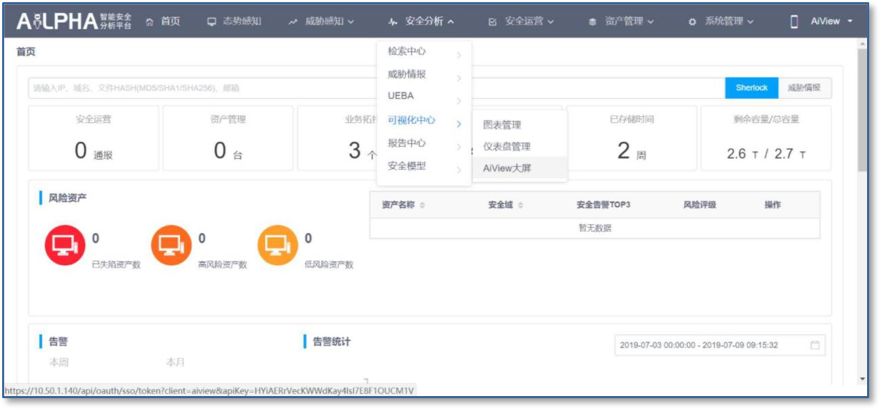Choose 仪表盘管理 in the submenu

507,146
